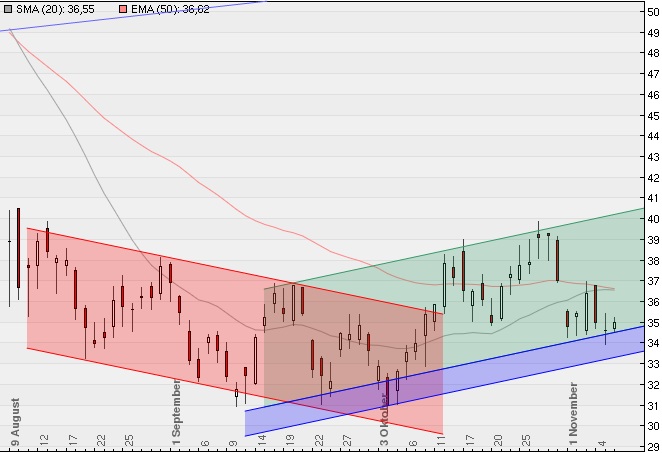Image resolution: width=662 pixels, height=453 pixels.
Task: Click the 1 November date label
Action: pos(573,414)
